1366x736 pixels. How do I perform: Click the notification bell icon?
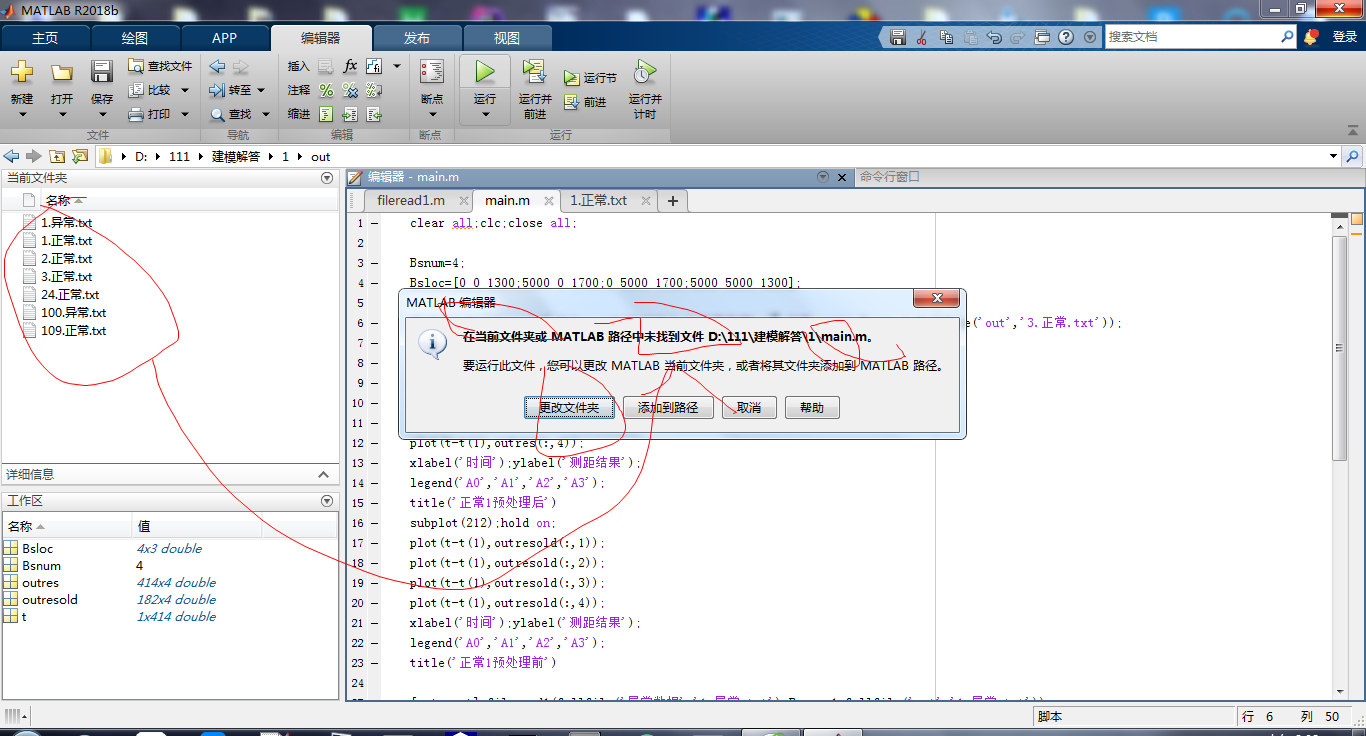click(x=1311, y=37)
